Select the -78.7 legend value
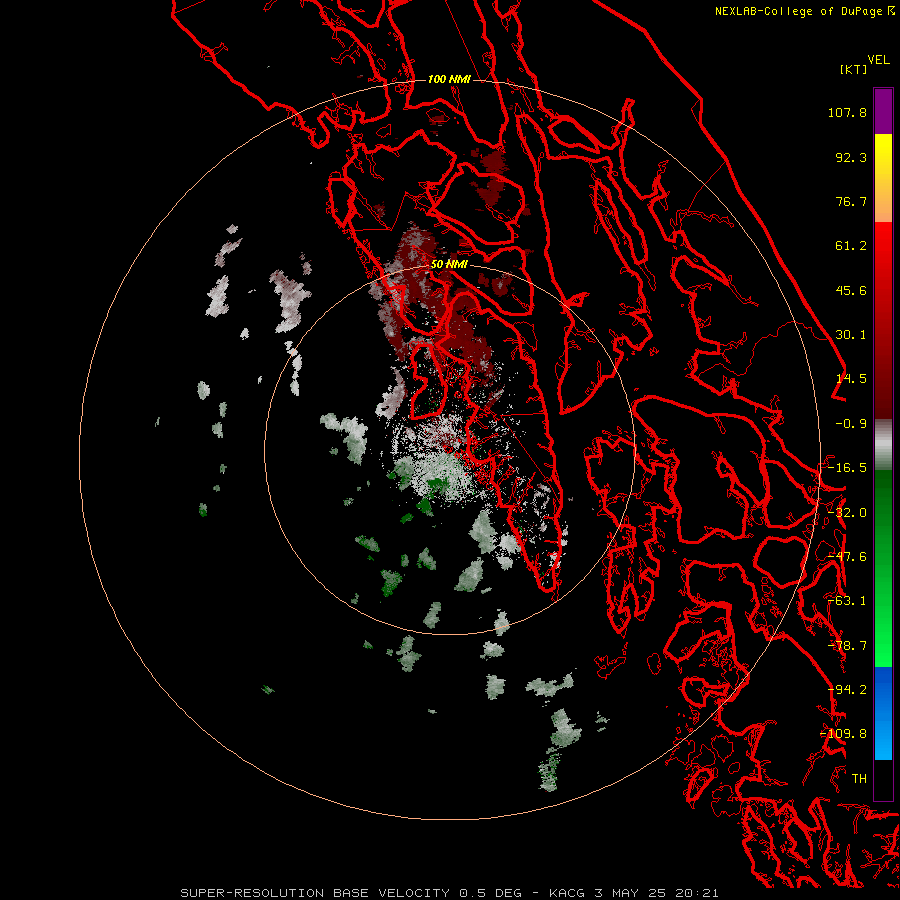 pyautogui.click(x=847, y=646)
